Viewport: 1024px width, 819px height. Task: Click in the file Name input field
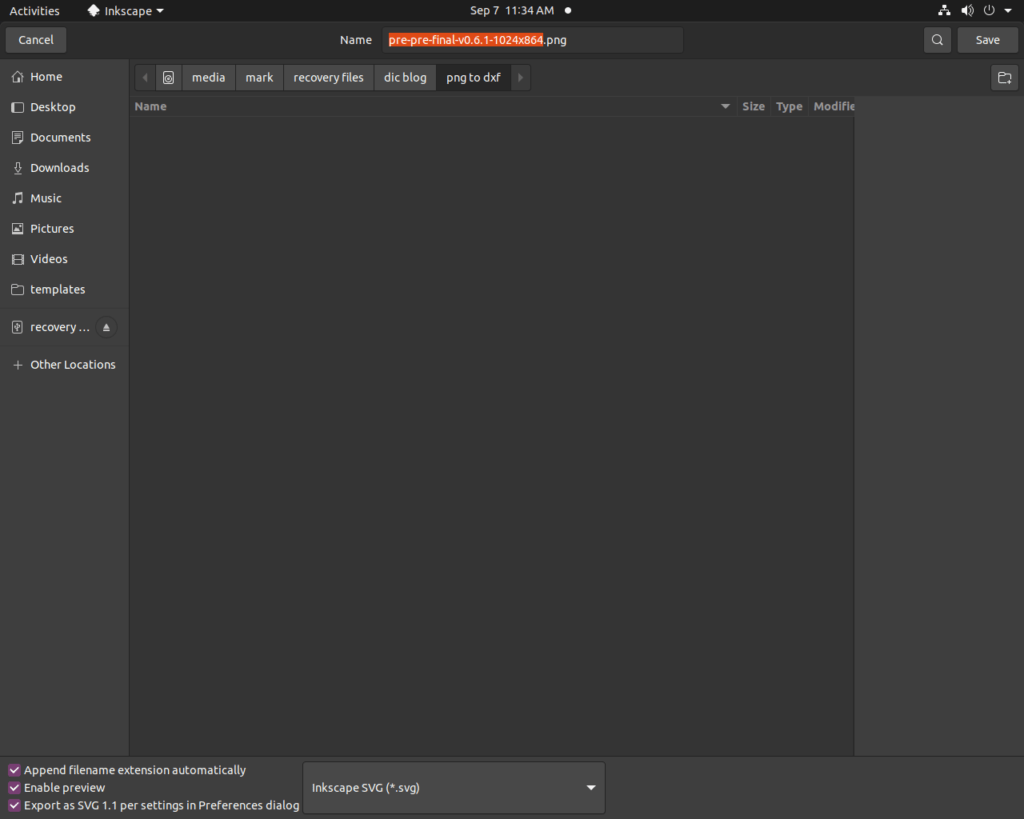coord(533,40)
